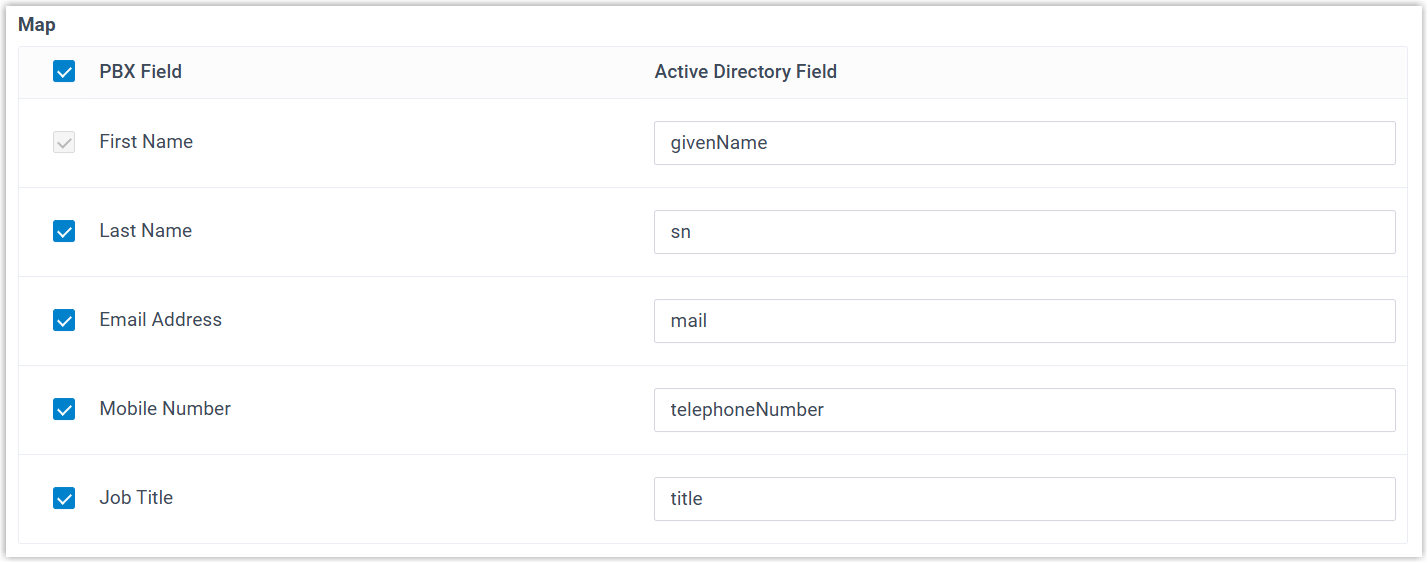Click the disabled First Name checkbox
Image resolution: width=1428 pixels, height=563 pixels.
[x=64, y=143]
